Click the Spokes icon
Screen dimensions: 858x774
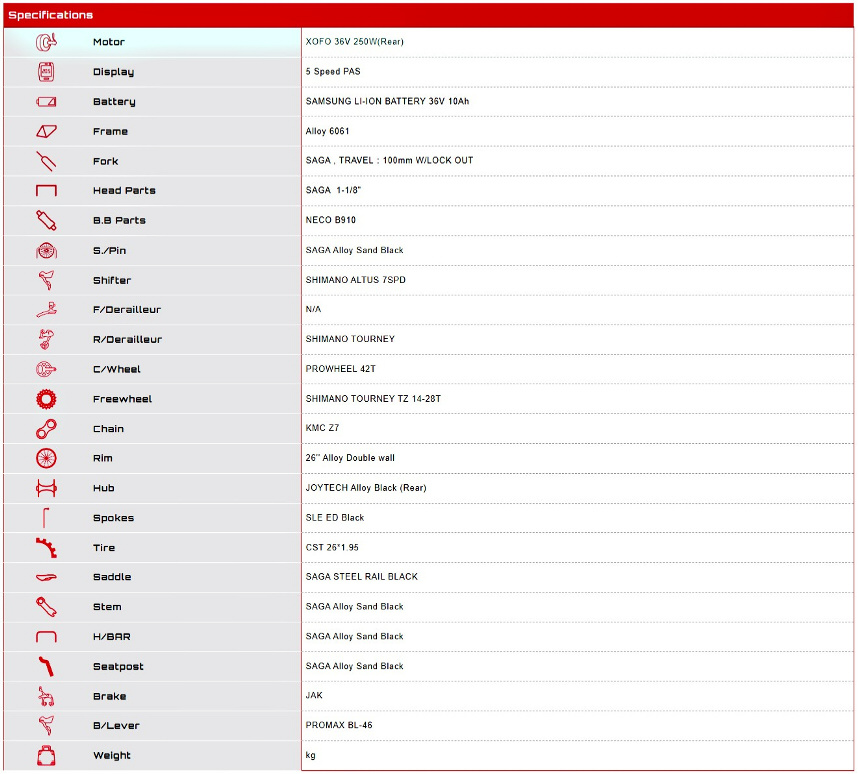pyautogui.click(x=46, y=518)
